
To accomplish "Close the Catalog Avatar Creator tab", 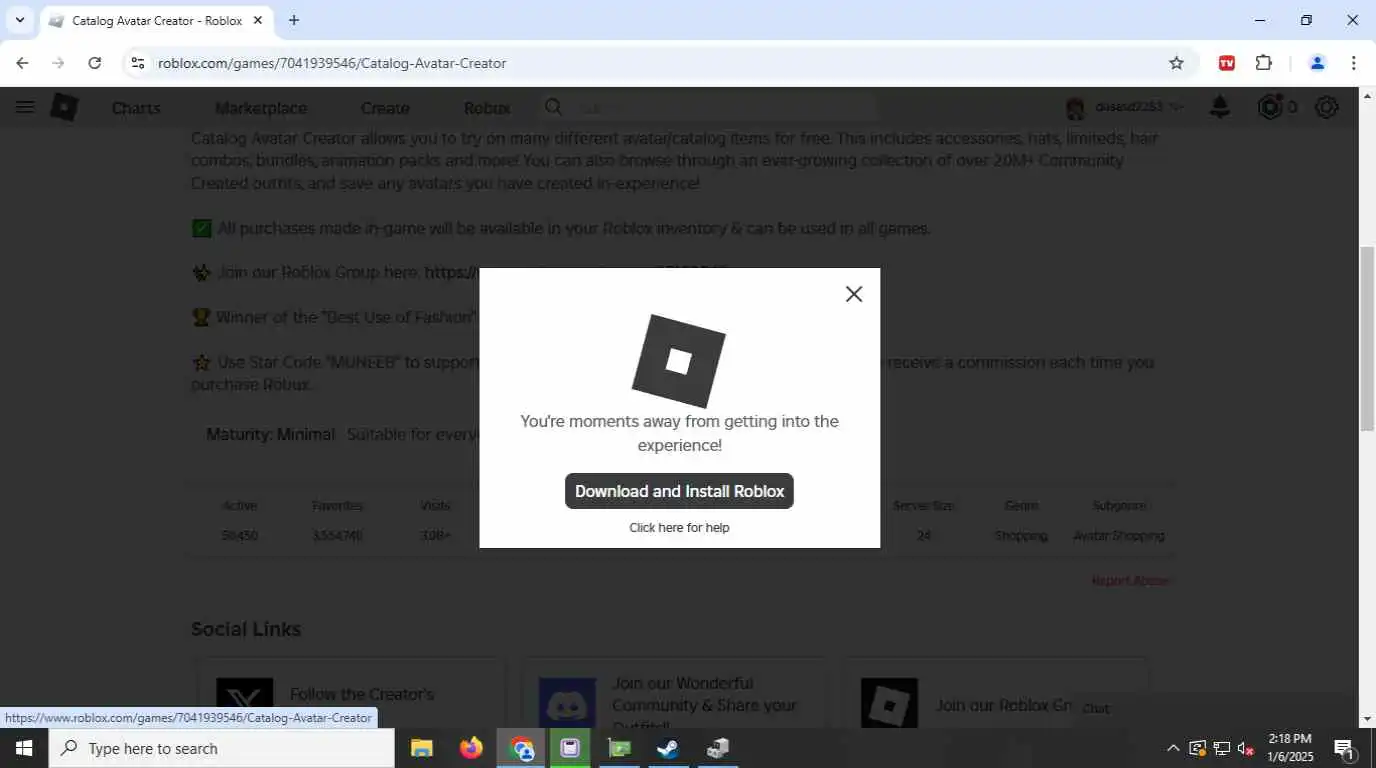I will [258, 20].
